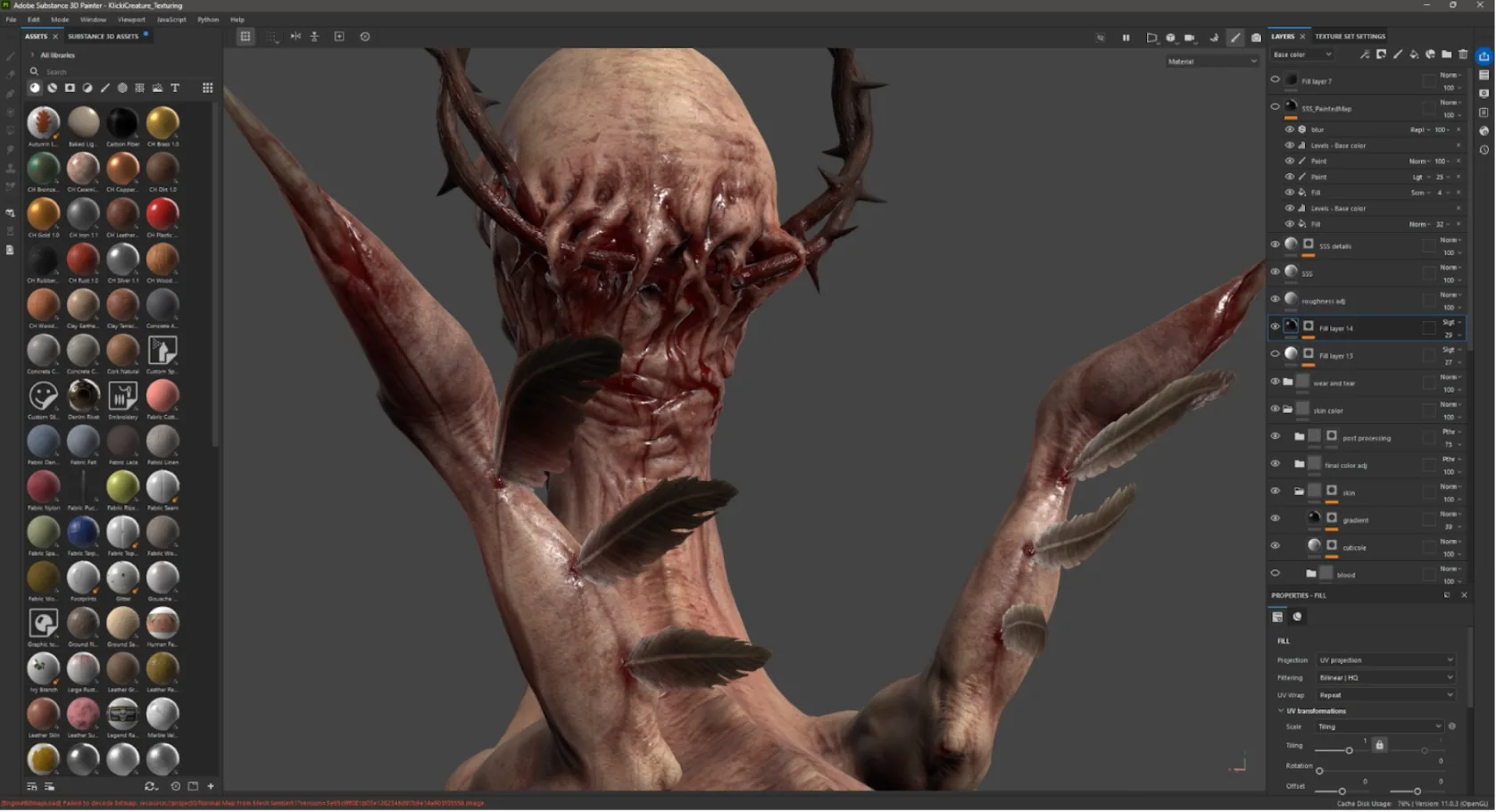Switch to Substance 3D Assets tab

(104, 37)
